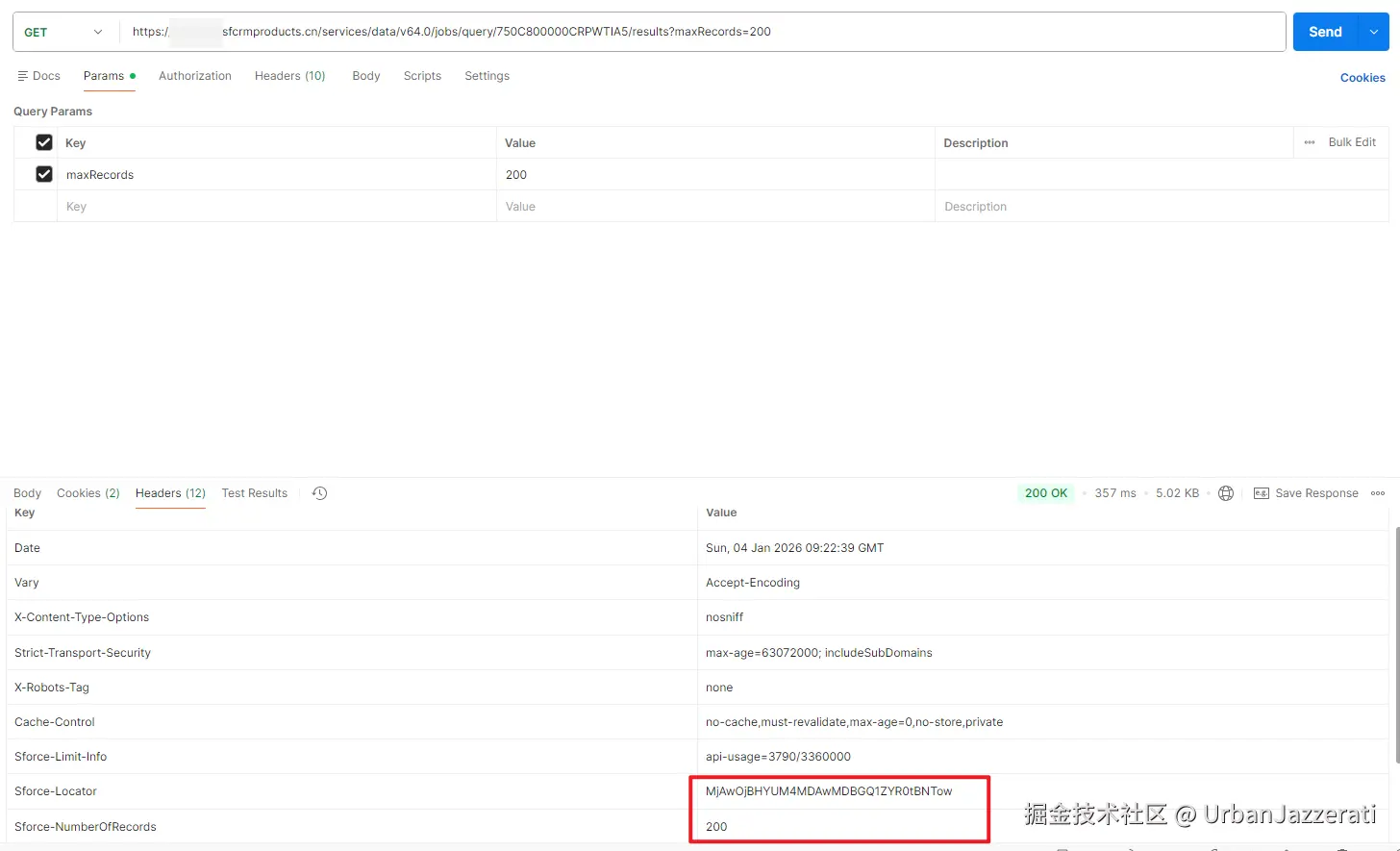1400x851 pixels.
Task: Switch to the Authorization tab
Action: (195, 76)
